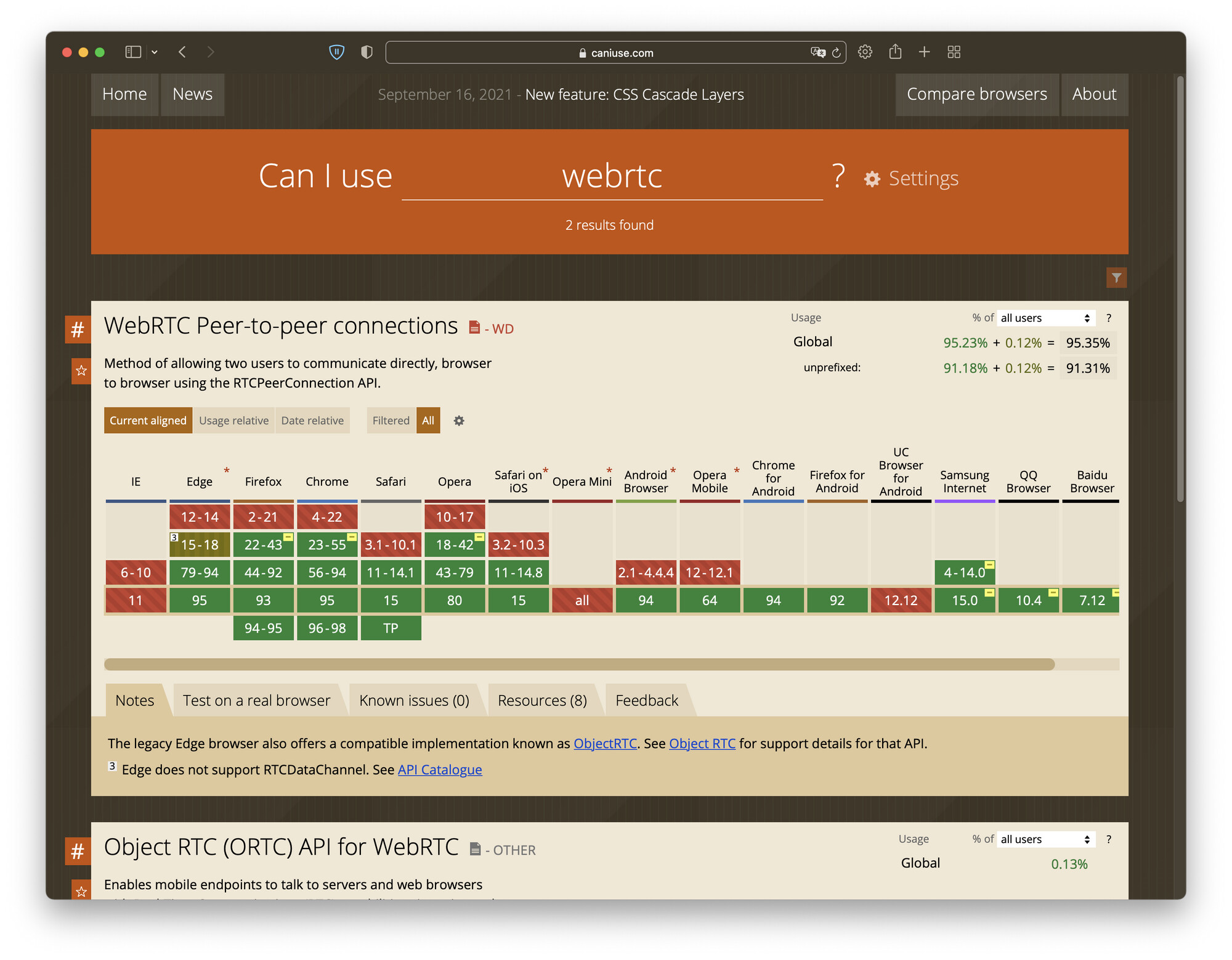1232x960 pixels.
Task: Open the Notes tab
Action: [135, 701]
